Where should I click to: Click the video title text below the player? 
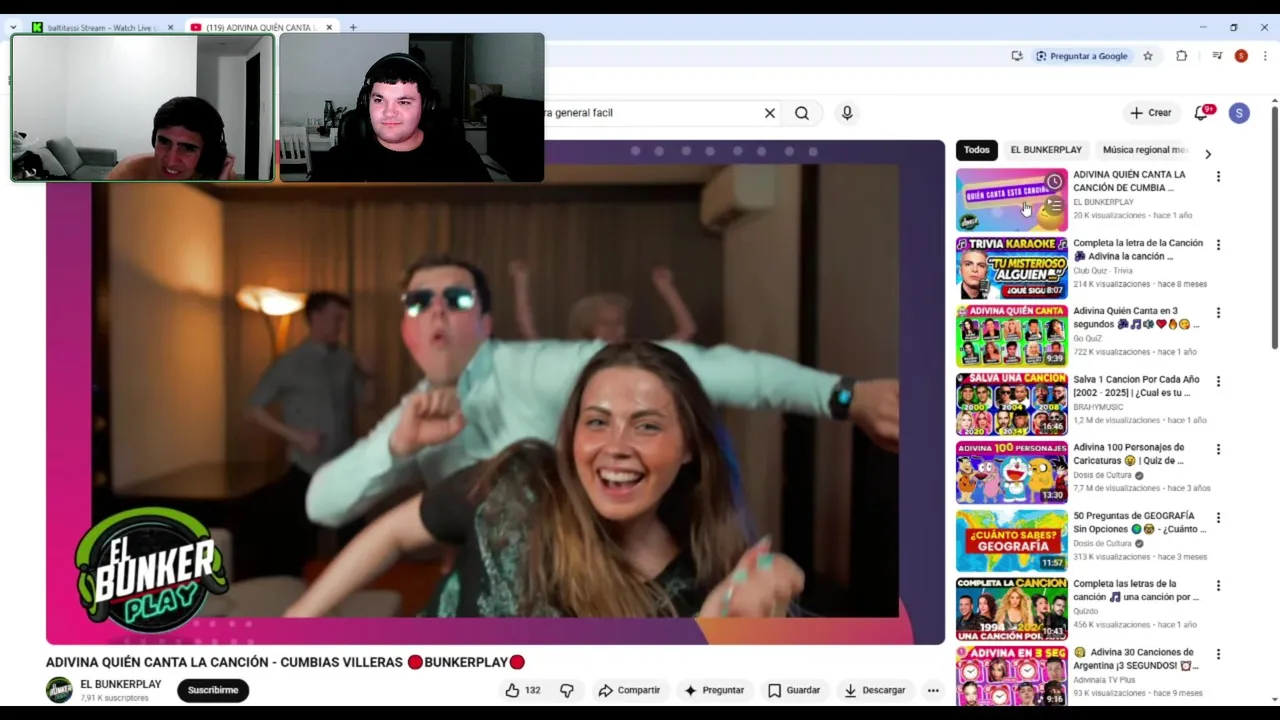point(285,662)
